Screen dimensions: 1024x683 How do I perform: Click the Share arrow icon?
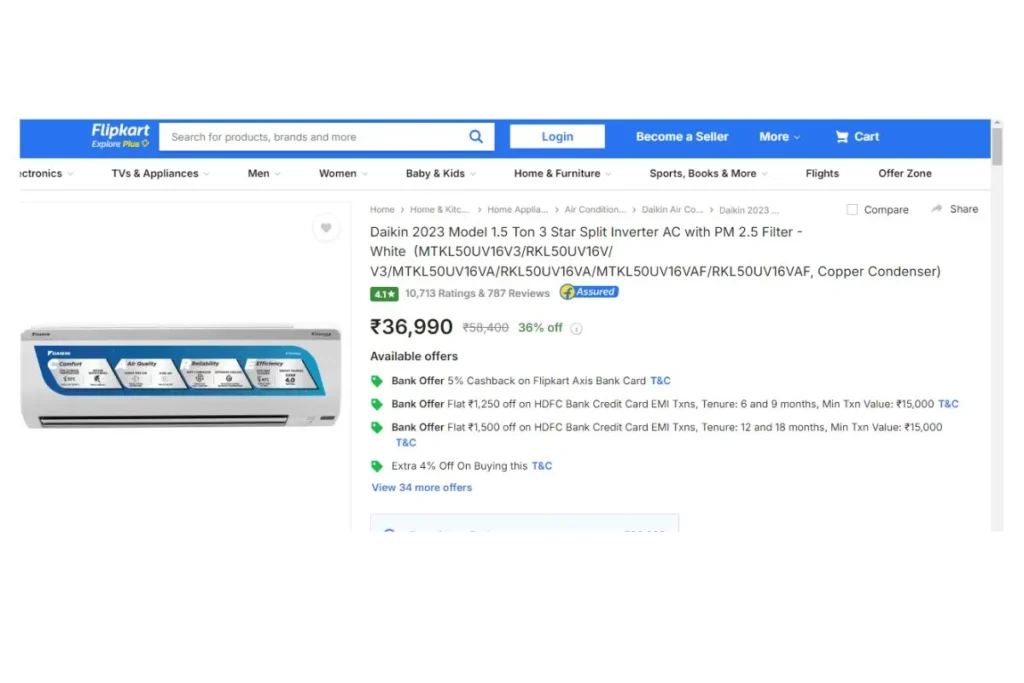point(936,209)
